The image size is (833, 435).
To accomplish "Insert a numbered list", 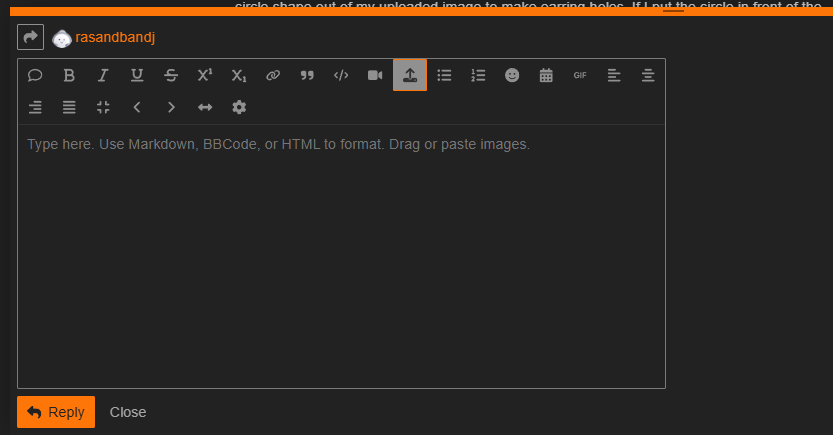I will [478, 75].
